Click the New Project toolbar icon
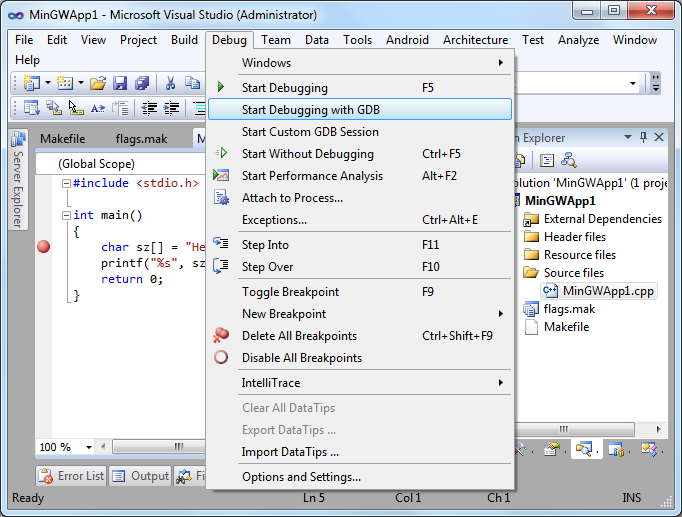Screen dimensions: 682x517 (x=31, y=83)
